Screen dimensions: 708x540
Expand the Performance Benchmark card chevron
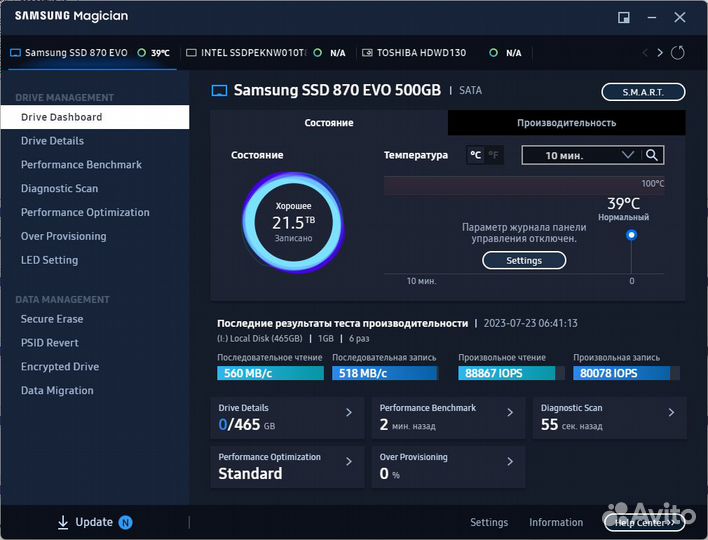(x=510, y=412)
